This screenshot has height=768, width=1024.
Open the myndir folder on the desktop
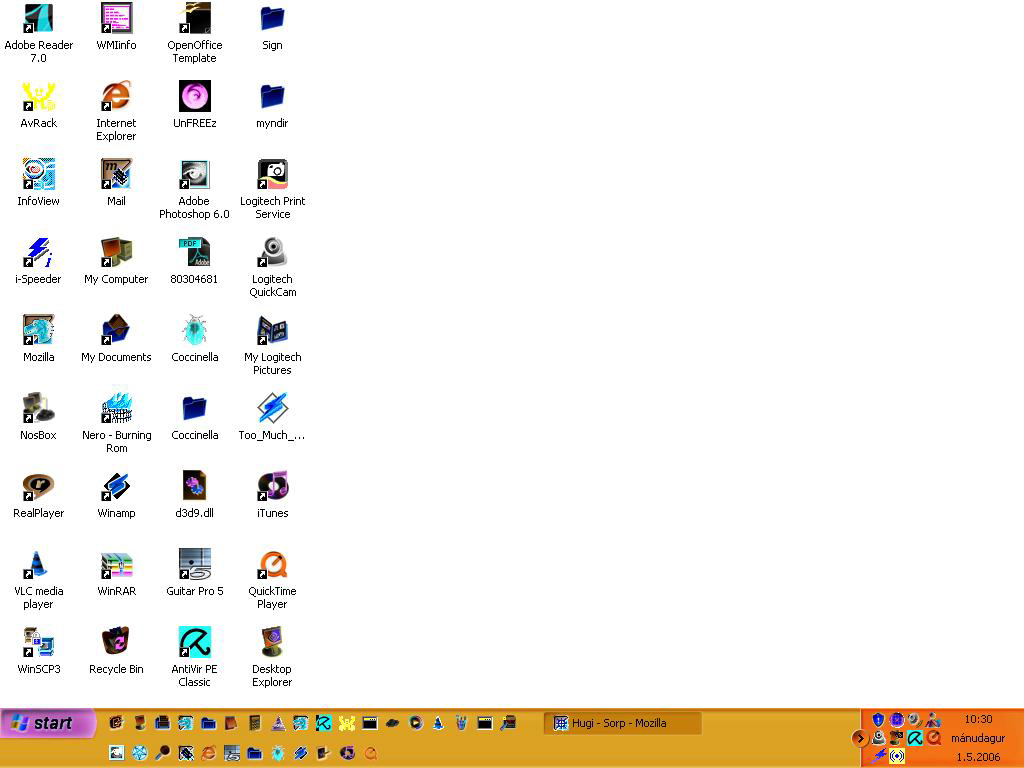(272, 104)
